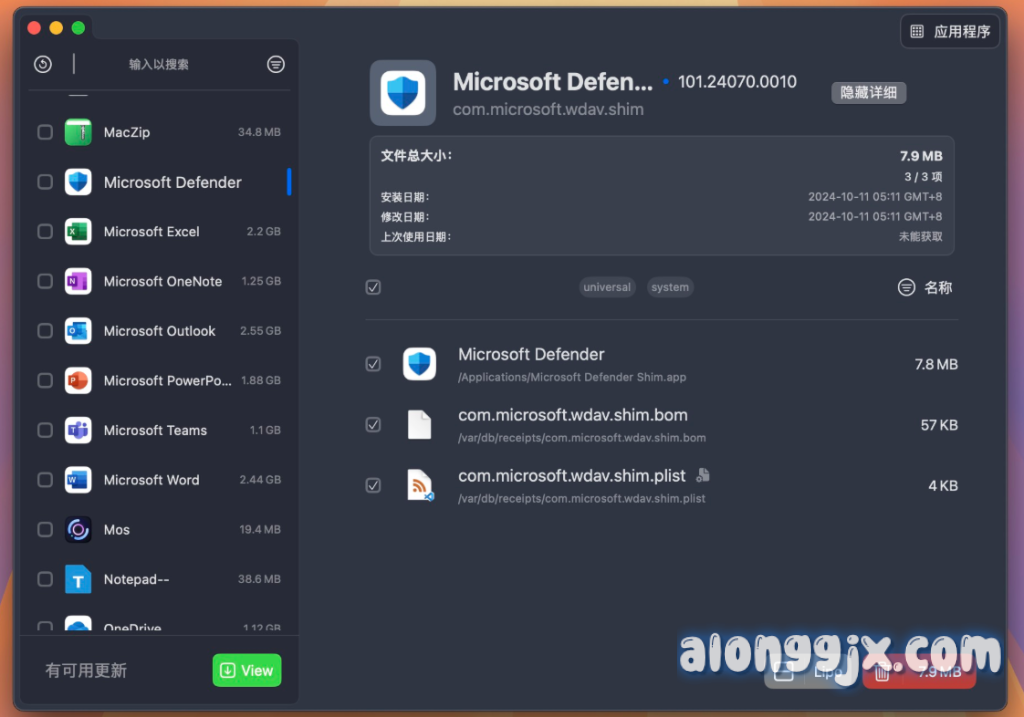Click the green View updates button
Viewport: 1024px width, 717px height.
click(x=247, y=670)
